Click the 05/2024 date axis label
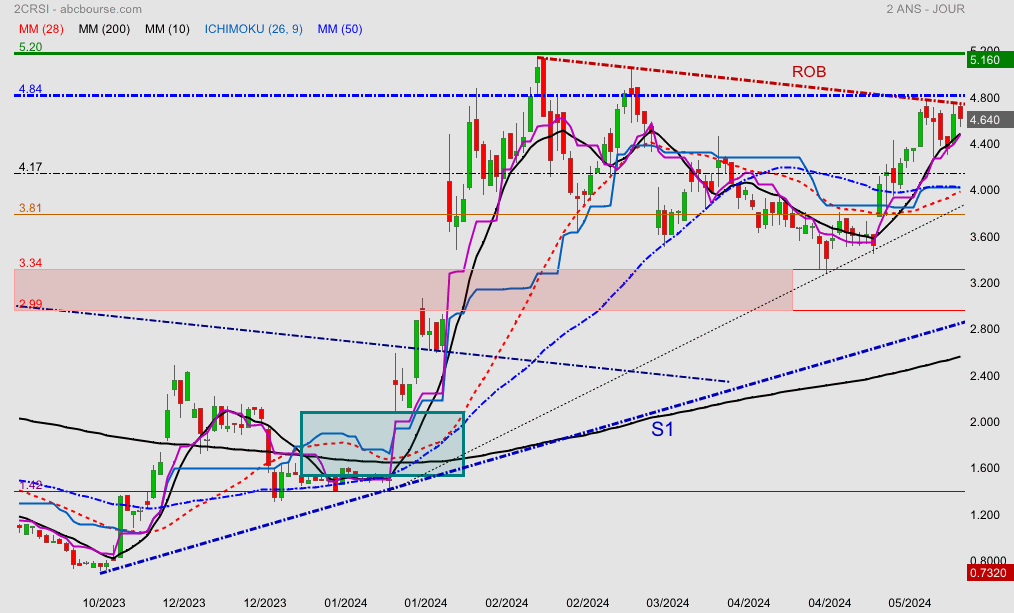 point(909,603)
